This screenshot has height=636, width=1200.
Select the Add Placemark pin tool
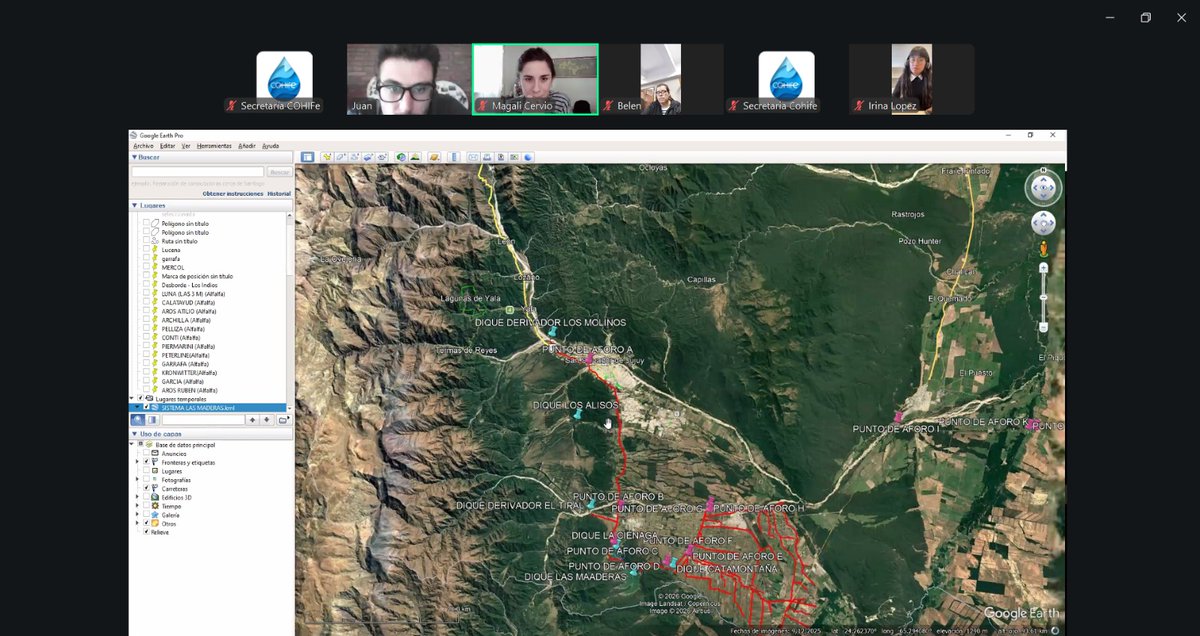327,157
